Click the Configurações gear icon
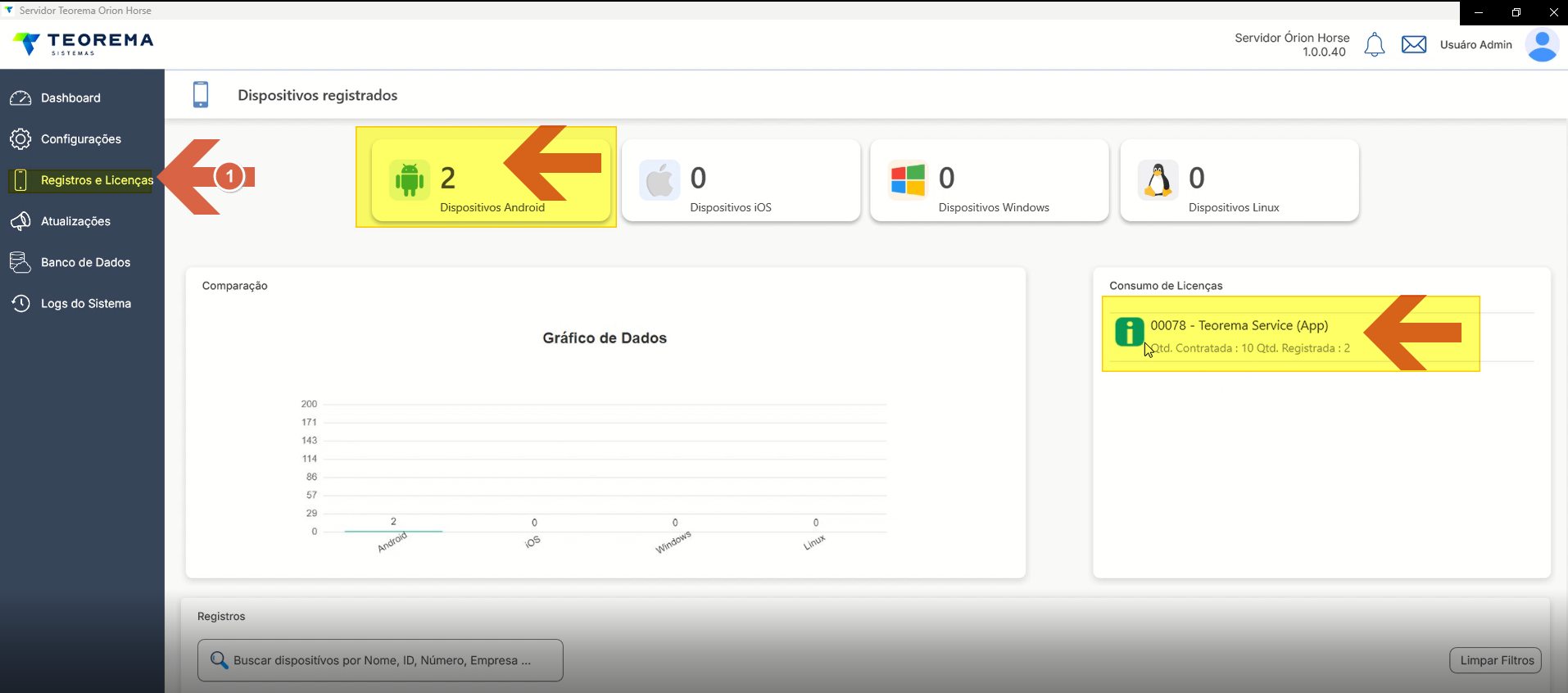This screenshot has width=1568, height=693. [x=20, y=139]
